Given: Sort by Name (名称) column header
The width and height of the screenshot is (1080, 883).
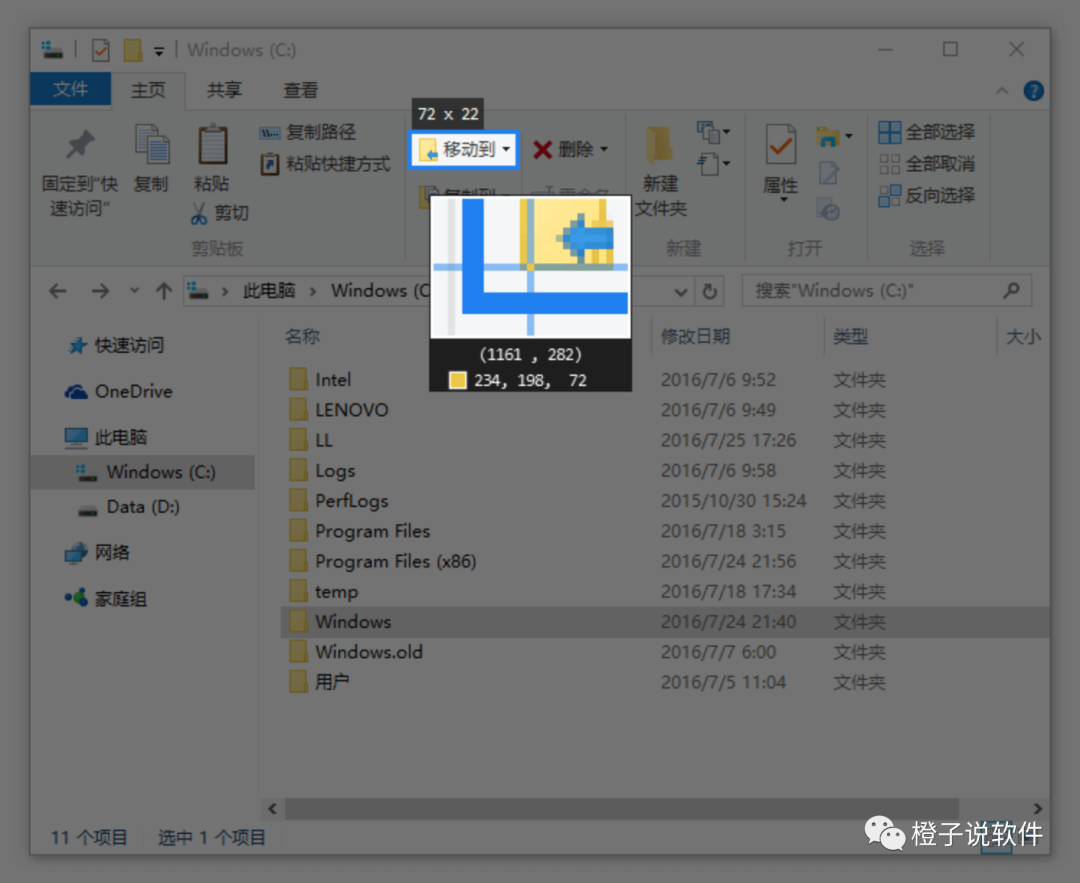Looking at the screenshot, I should (302, 336).
